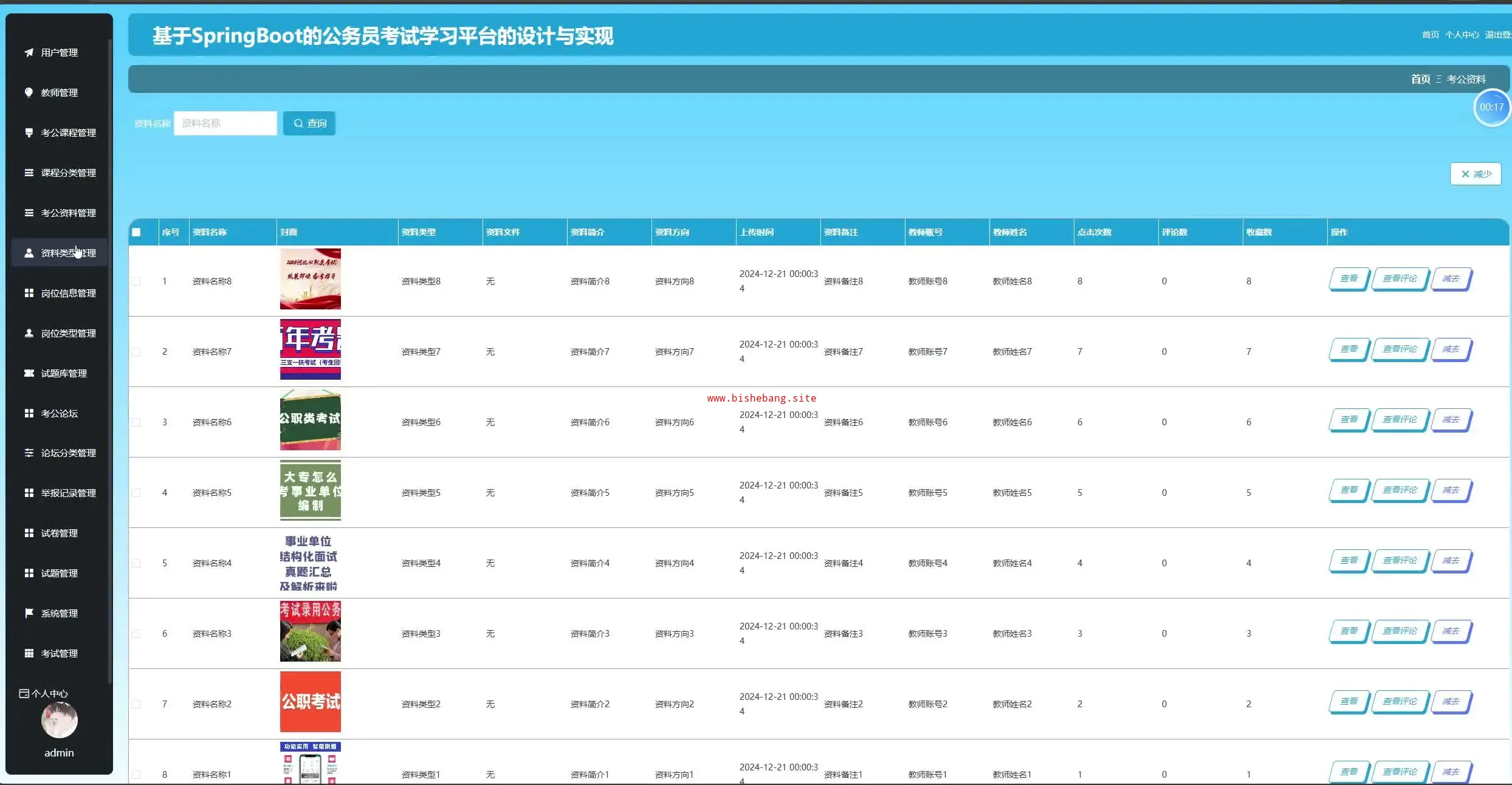The image size is (1512, 785).
Task: Click the icon beside 考公课程管理
Action: click(29, 132)
